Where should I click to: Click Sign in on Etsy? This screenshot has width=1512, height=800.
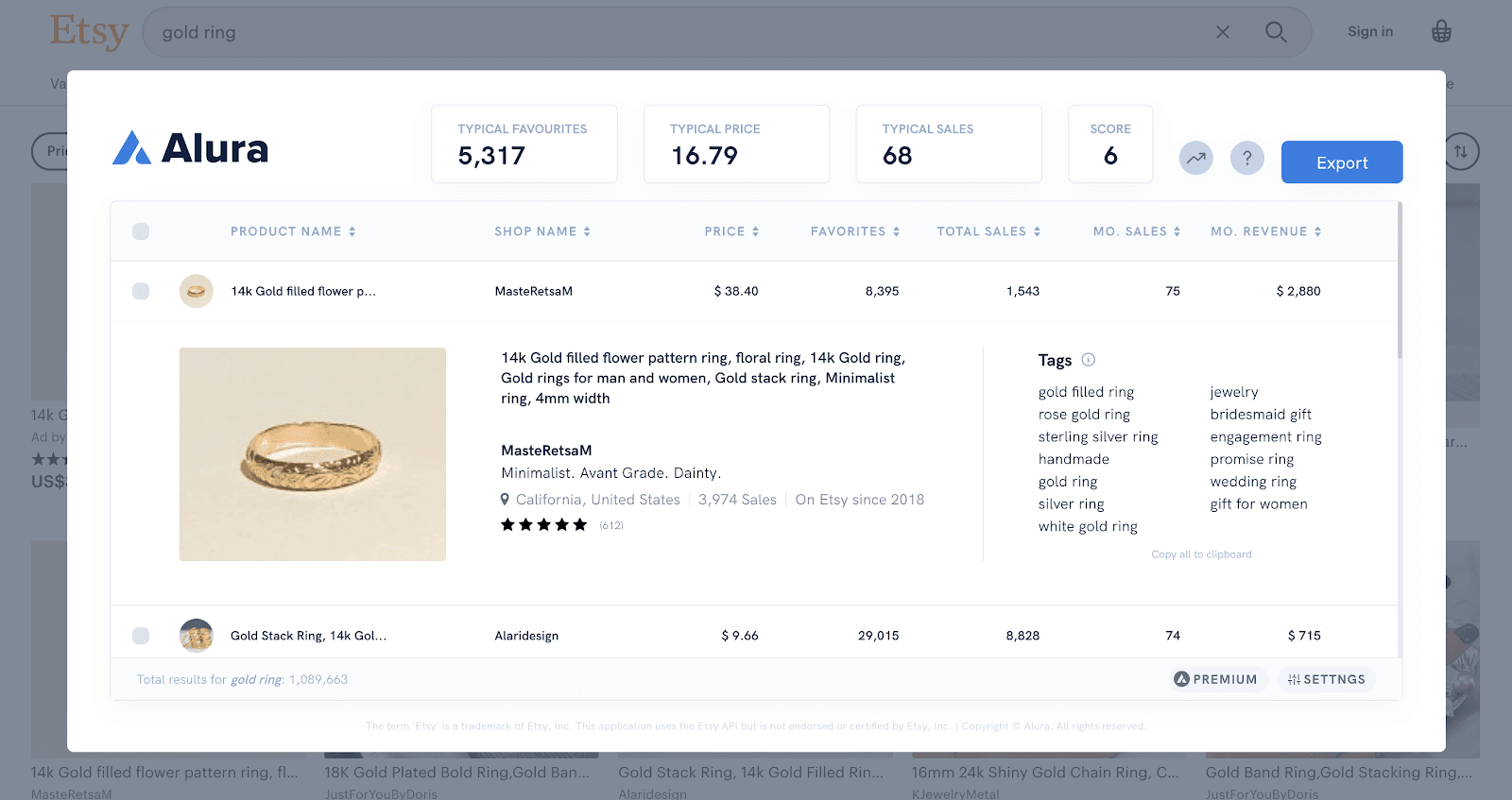(1370, 32)
